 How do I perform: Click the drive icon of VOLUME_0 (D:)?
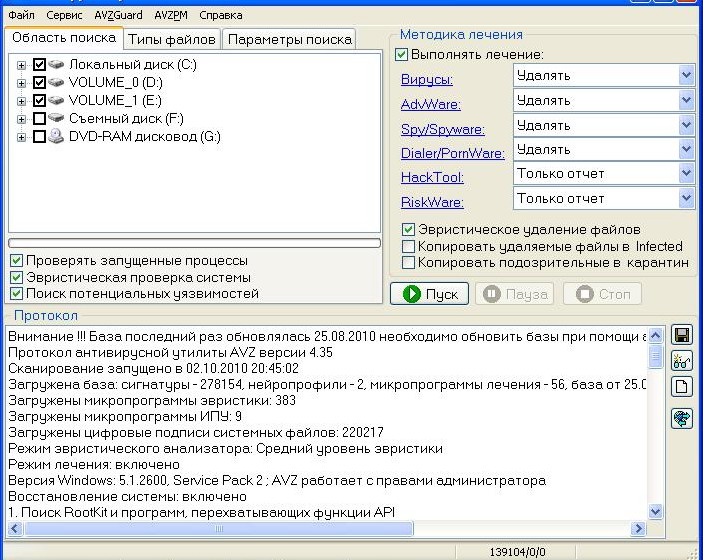56,82
